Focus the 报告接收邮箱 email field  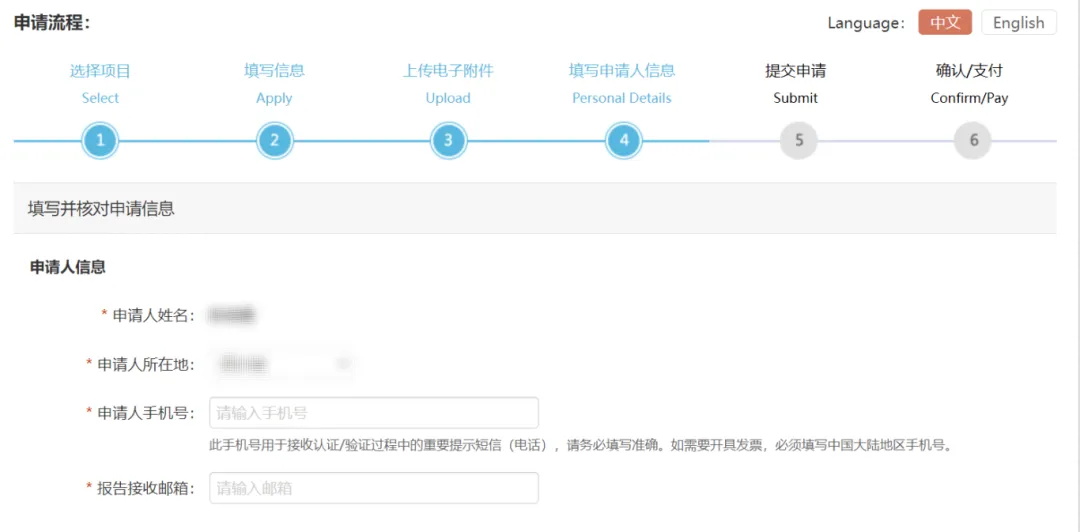pyautogui.click(x=374, y=488)
